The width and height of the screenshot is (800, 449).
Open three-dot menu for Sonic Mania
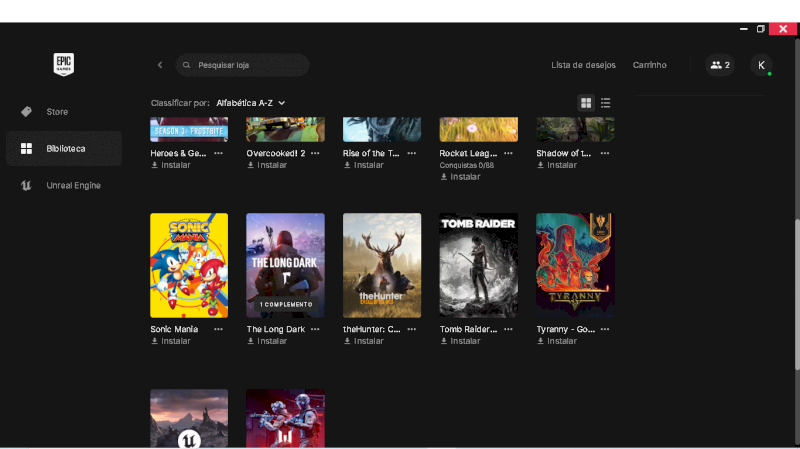218,329
